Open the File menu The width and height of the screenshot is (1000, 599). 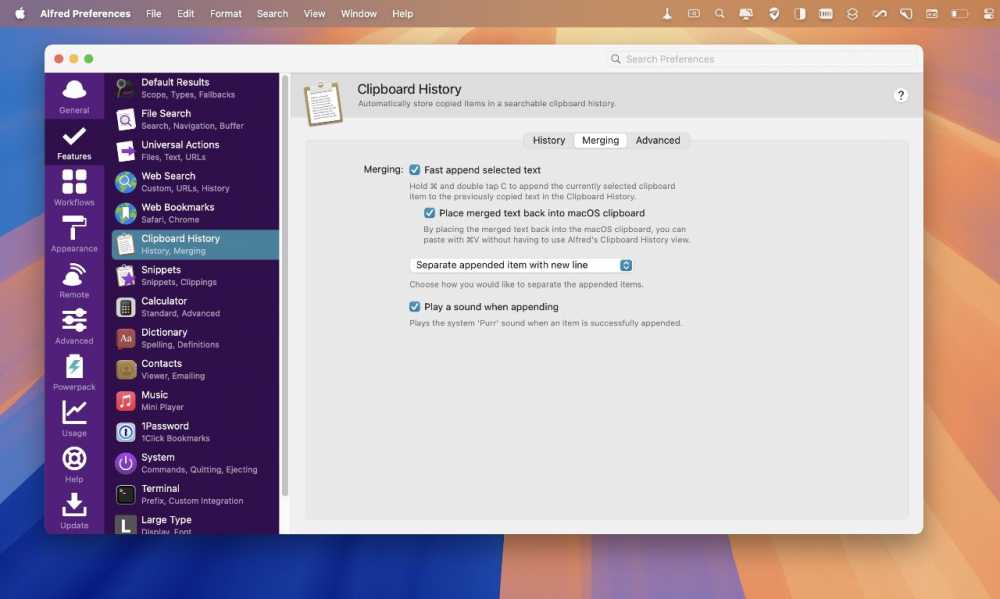[x=154, y=13]
